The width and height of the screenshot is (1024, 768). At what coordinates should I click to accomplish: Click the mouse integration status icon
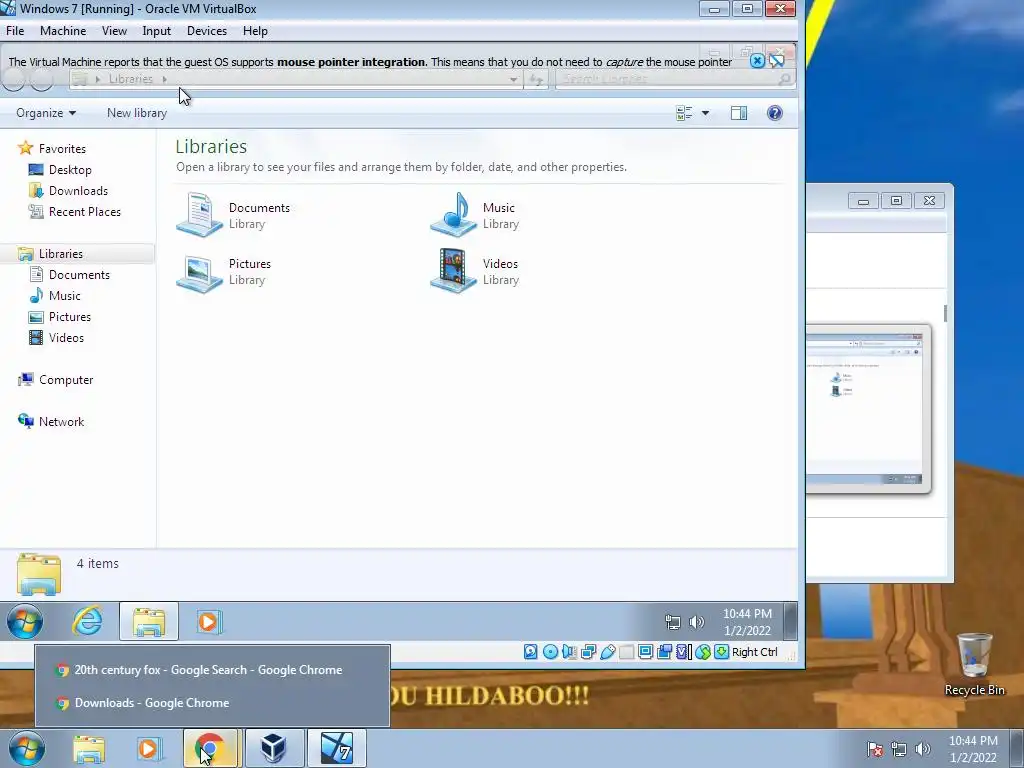703,652
